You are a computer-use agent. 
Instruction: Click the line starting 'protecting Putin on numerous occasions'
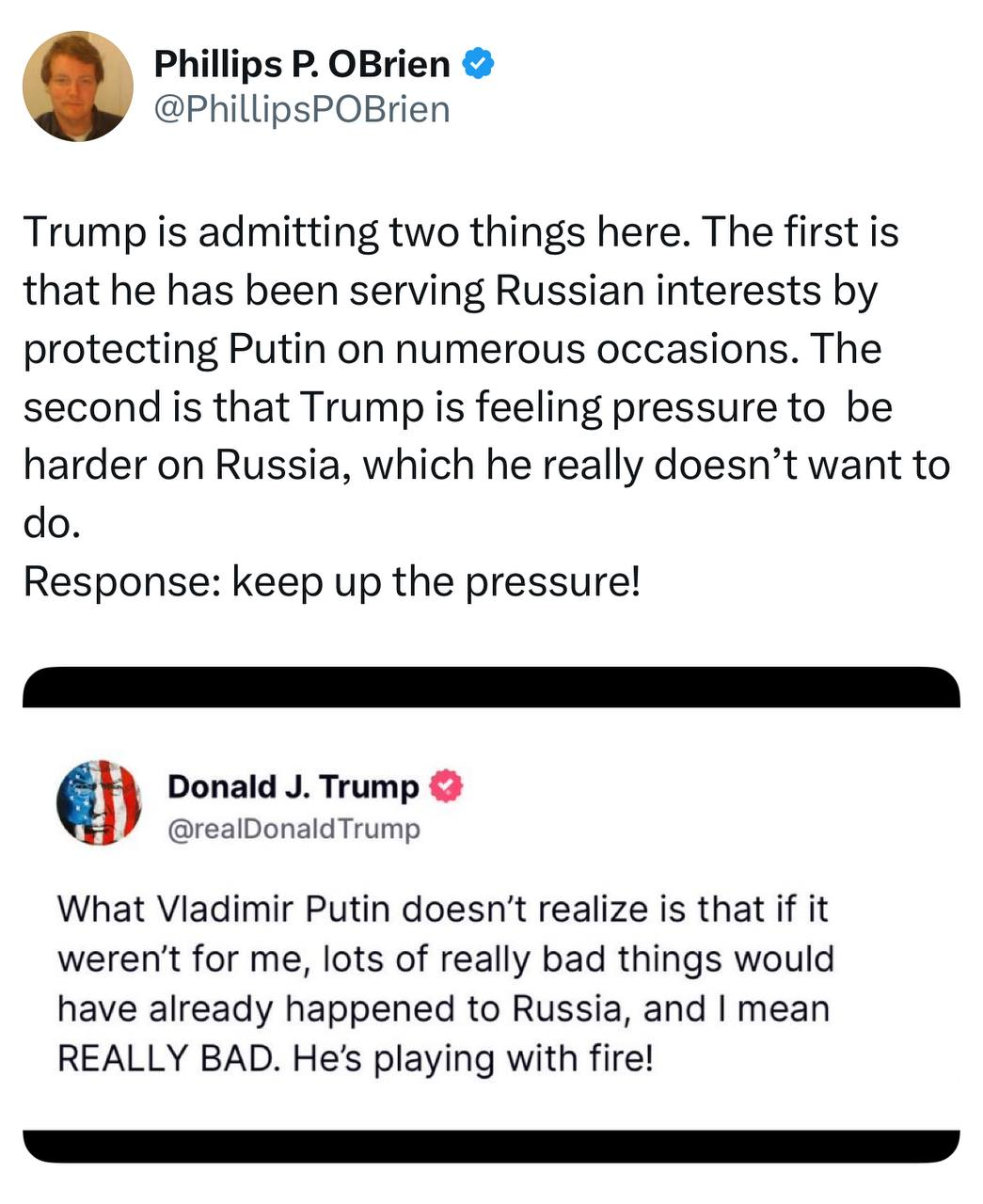pyautogui.click(x=452, y=348)
